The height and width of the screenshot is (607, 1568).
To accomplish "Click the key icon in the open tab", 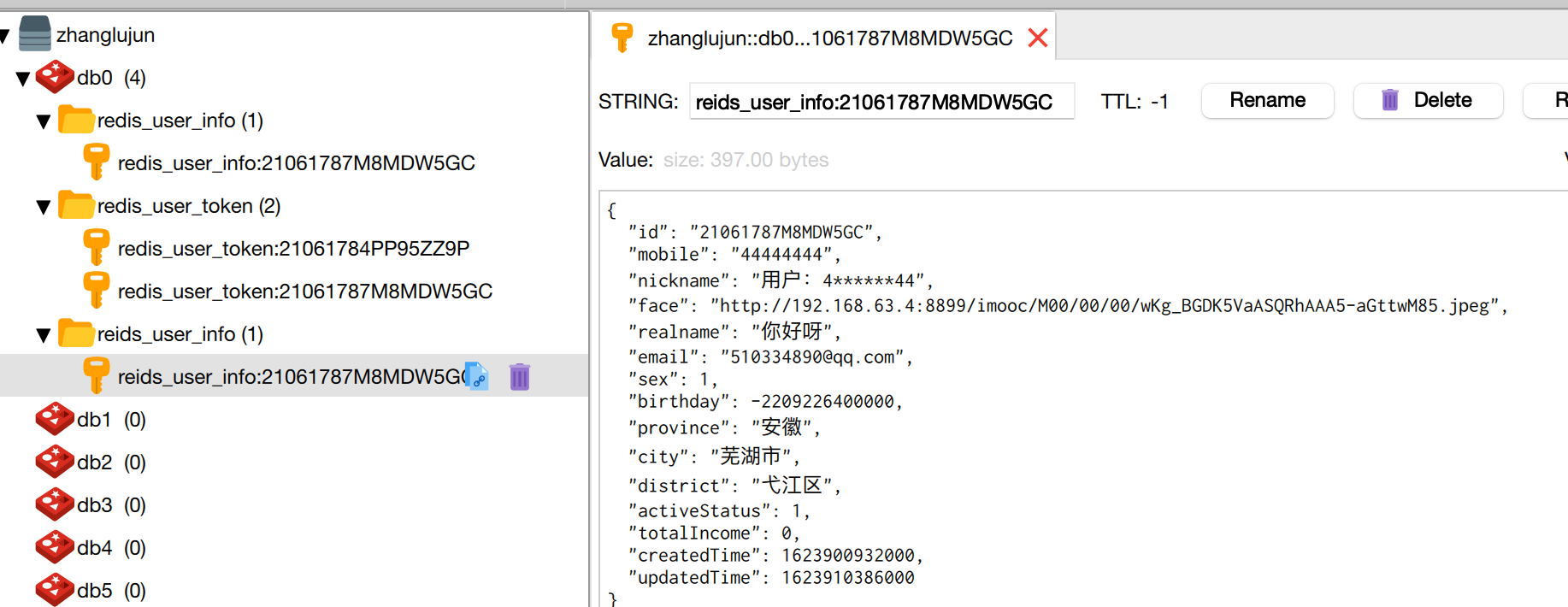I will (622, 38).
